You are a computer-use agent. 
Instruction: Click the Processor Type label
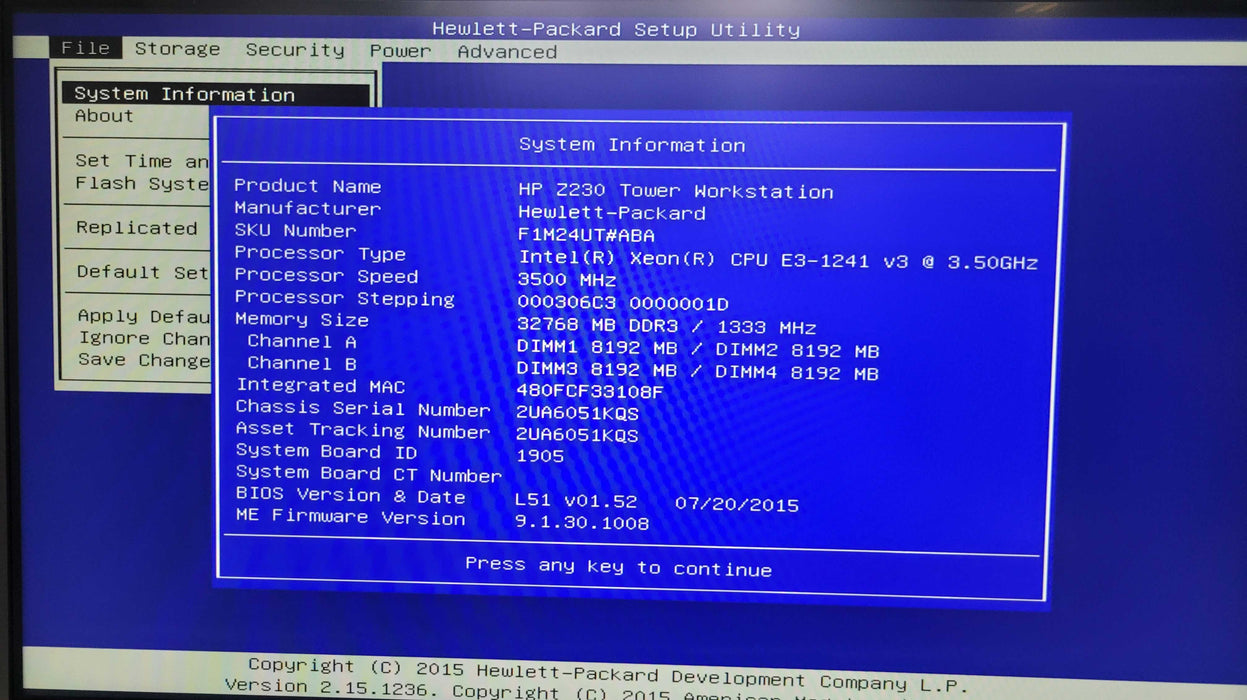320,253
